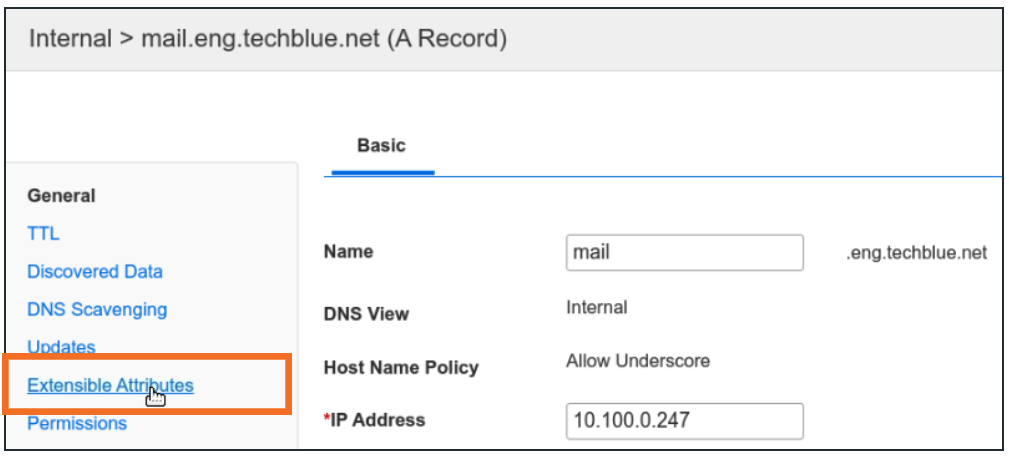
Task: Switch to the Basic tab
Action: 381,146
